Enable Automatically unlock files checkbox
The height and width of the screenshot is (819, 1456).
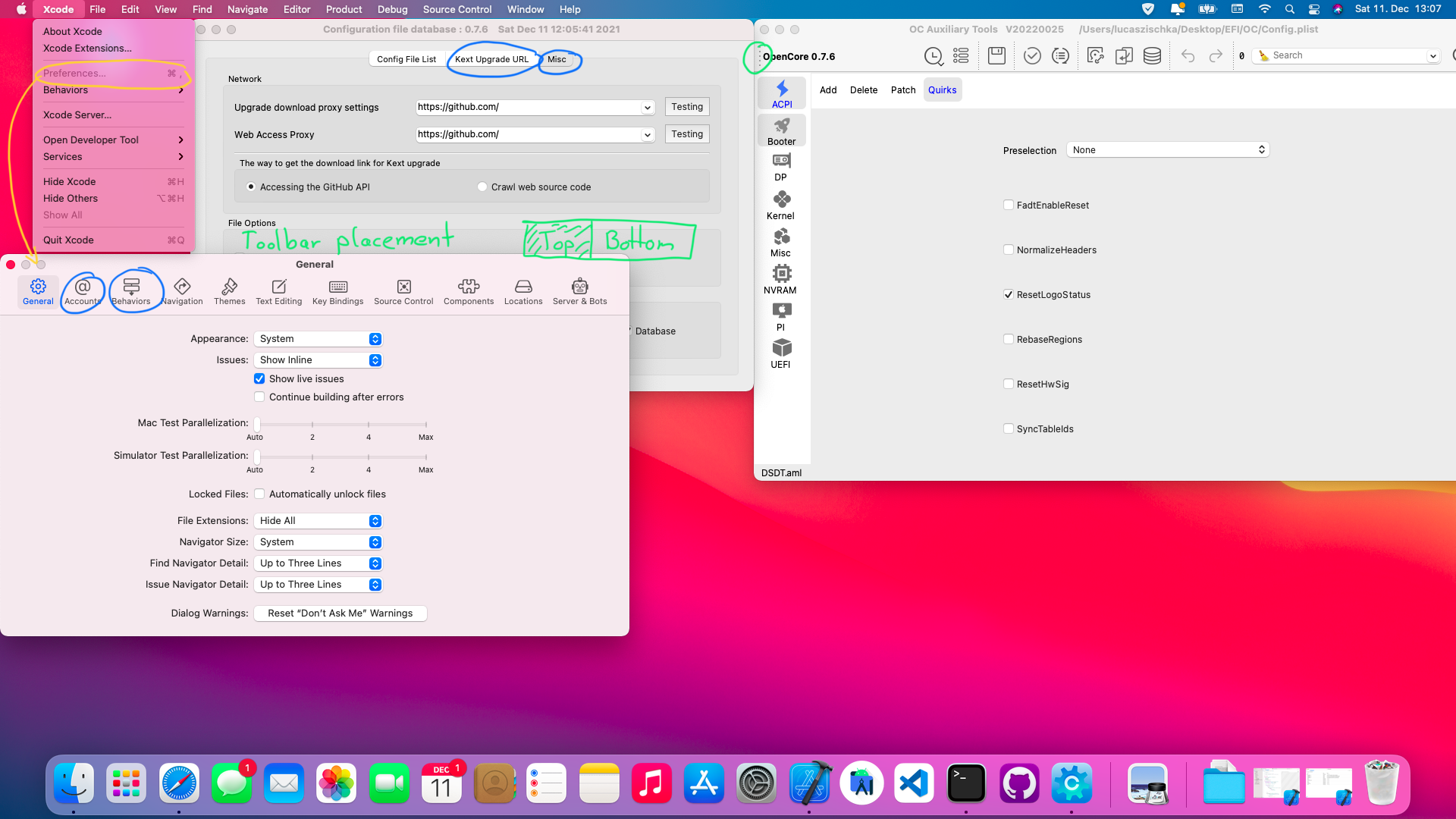[x=259, y=494]
